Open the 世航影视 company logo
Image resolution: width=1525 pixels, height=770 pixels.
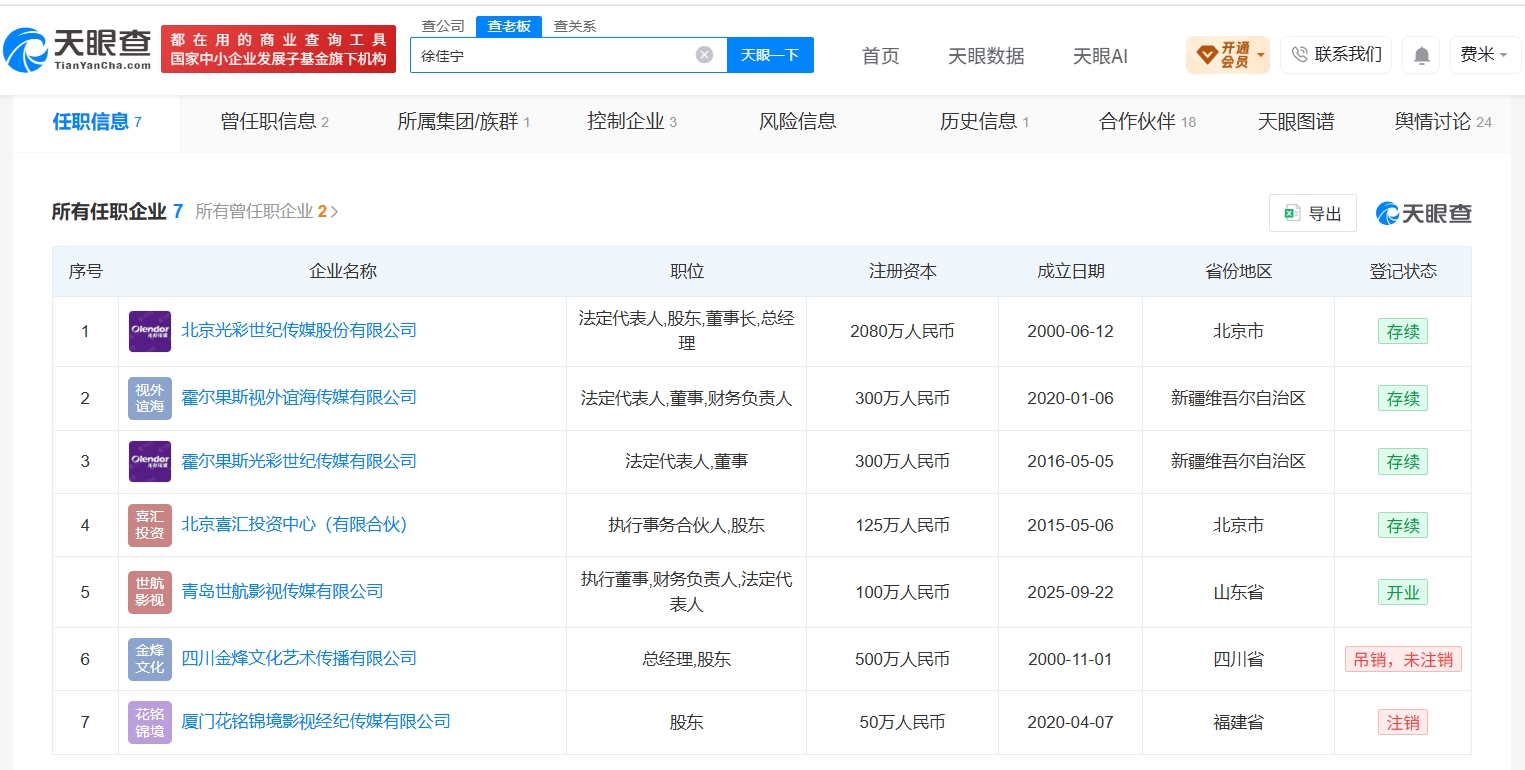click(150, 592)
